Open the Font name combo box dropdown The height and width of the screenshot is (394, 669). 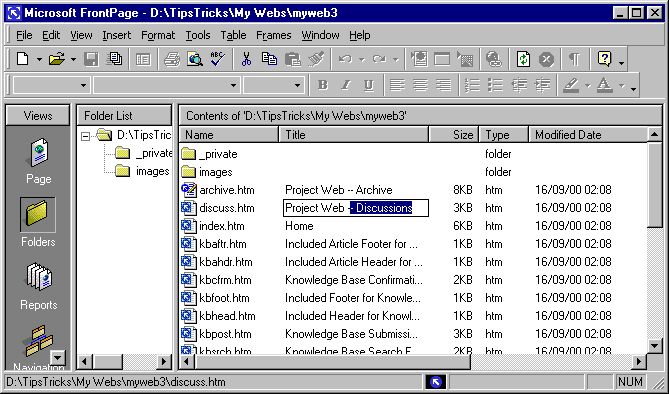click(233, 85)
